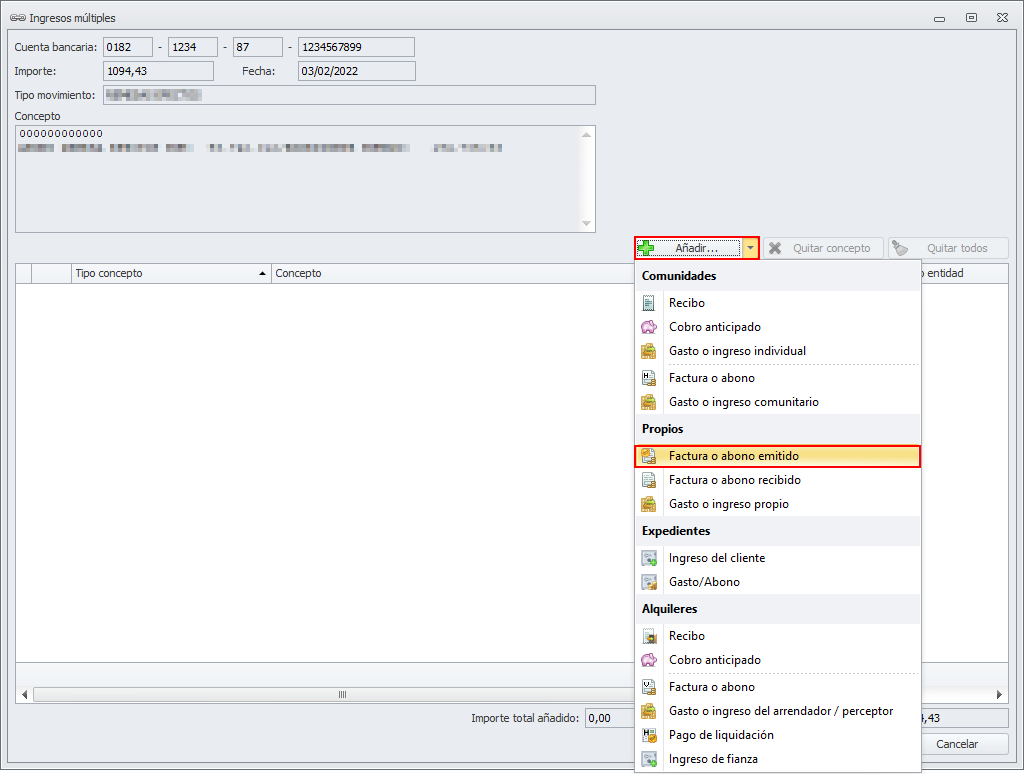Click the piggy bank icon under Comunidades
Screen dimensions: 1024x774
[648, 327]
